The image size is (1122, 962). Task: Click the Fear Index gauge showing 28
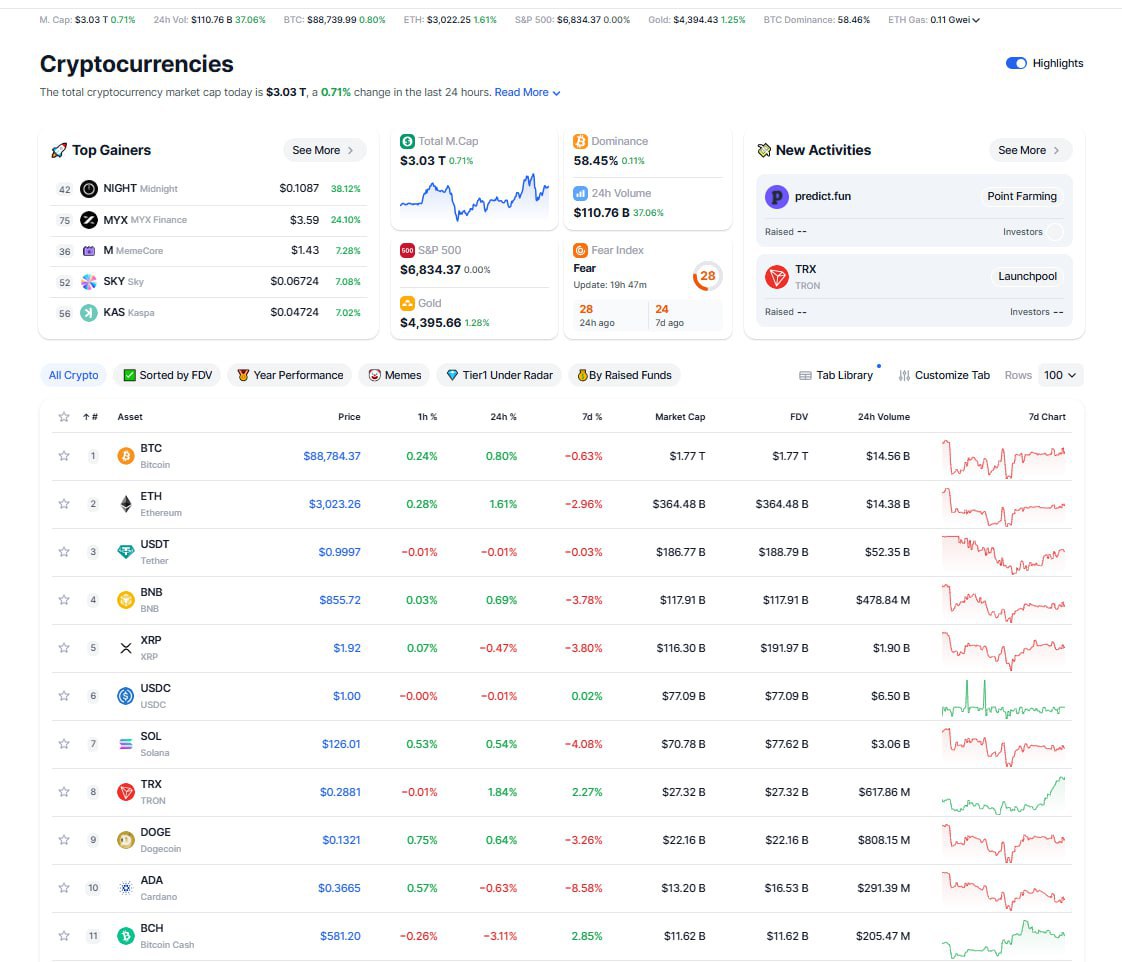point(707,276)
